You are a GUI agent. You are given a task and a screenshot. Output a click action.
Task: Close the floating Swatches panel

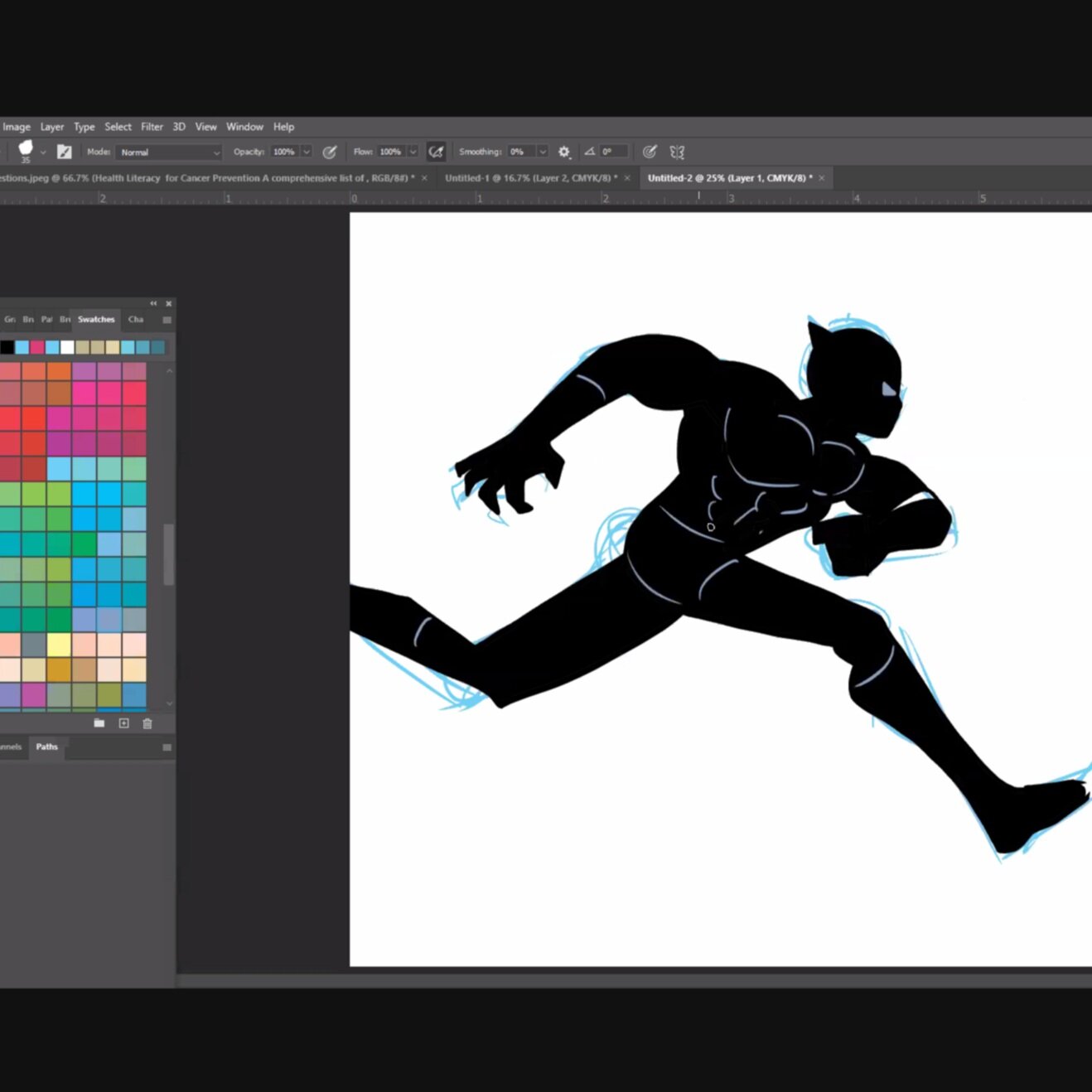coord(169,303)
